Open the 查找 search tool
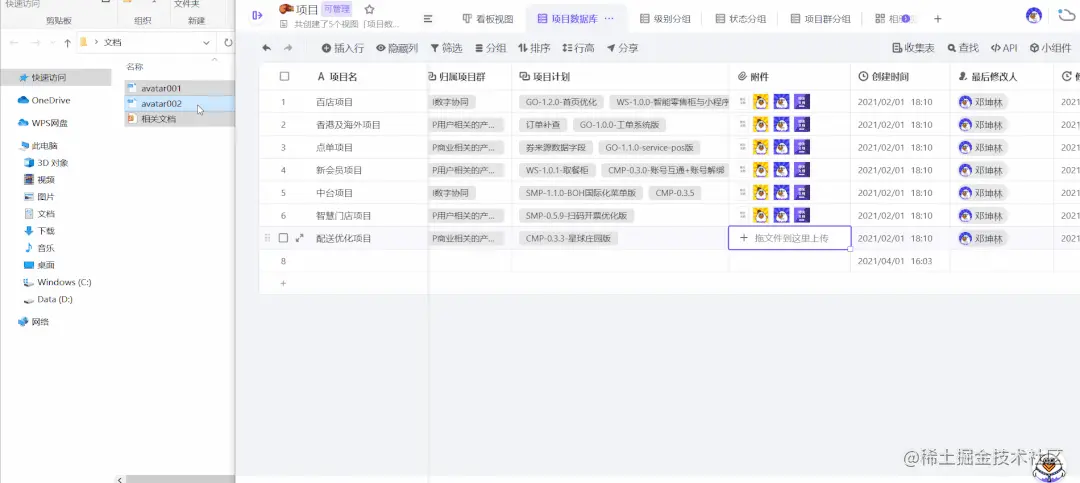1080x483 pixels. pos(963,48)
